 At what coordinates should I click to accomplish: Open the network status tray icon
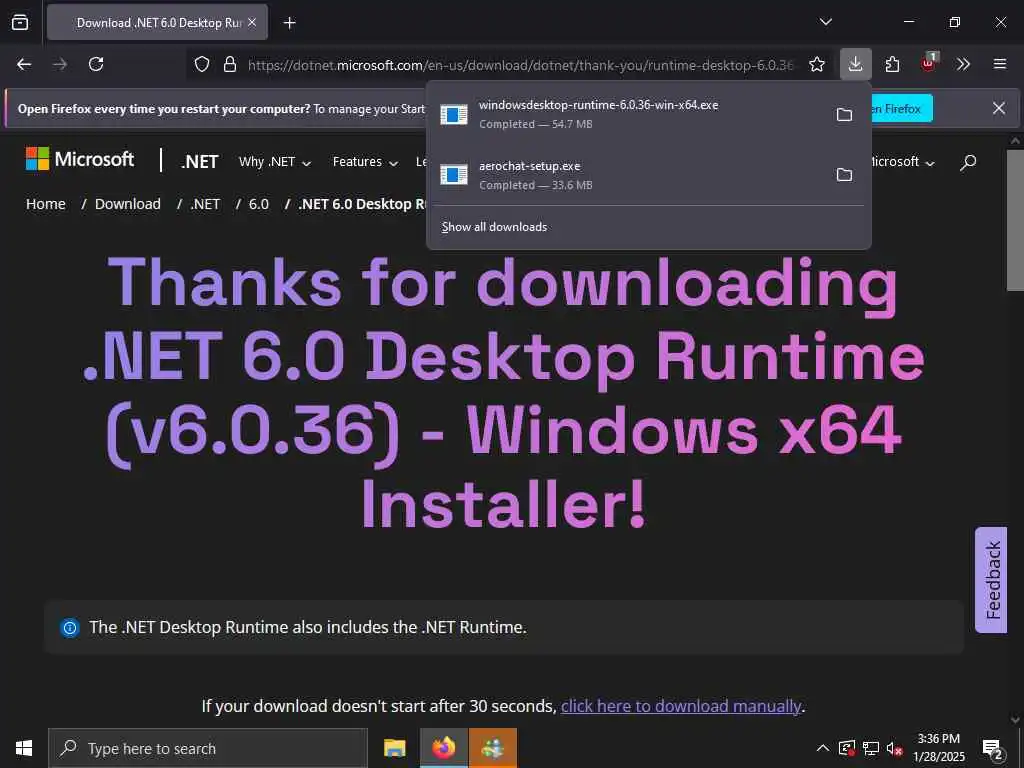[871, 748]
